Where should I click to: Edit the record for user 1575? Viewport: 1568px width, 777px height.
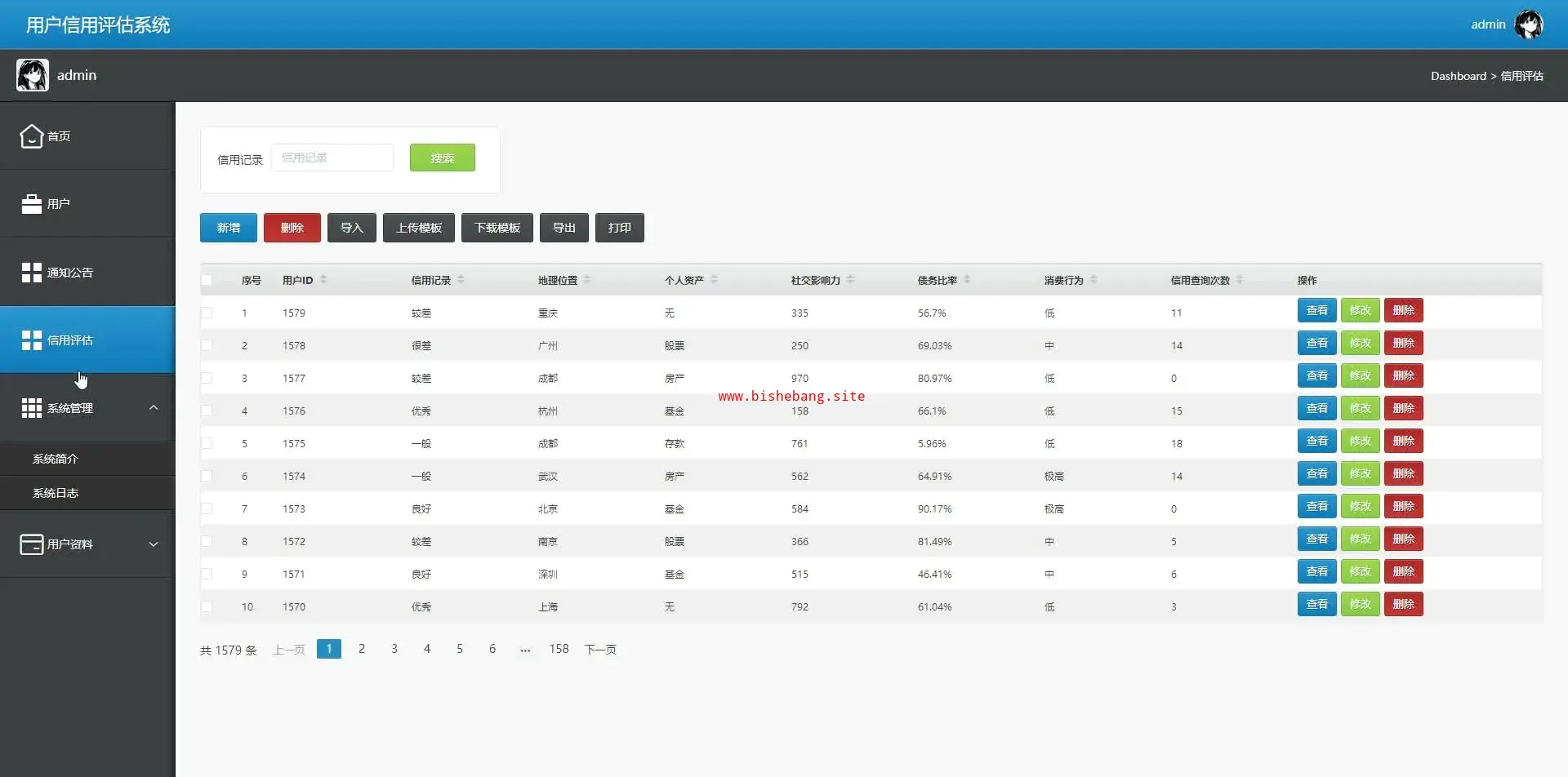1361,441
